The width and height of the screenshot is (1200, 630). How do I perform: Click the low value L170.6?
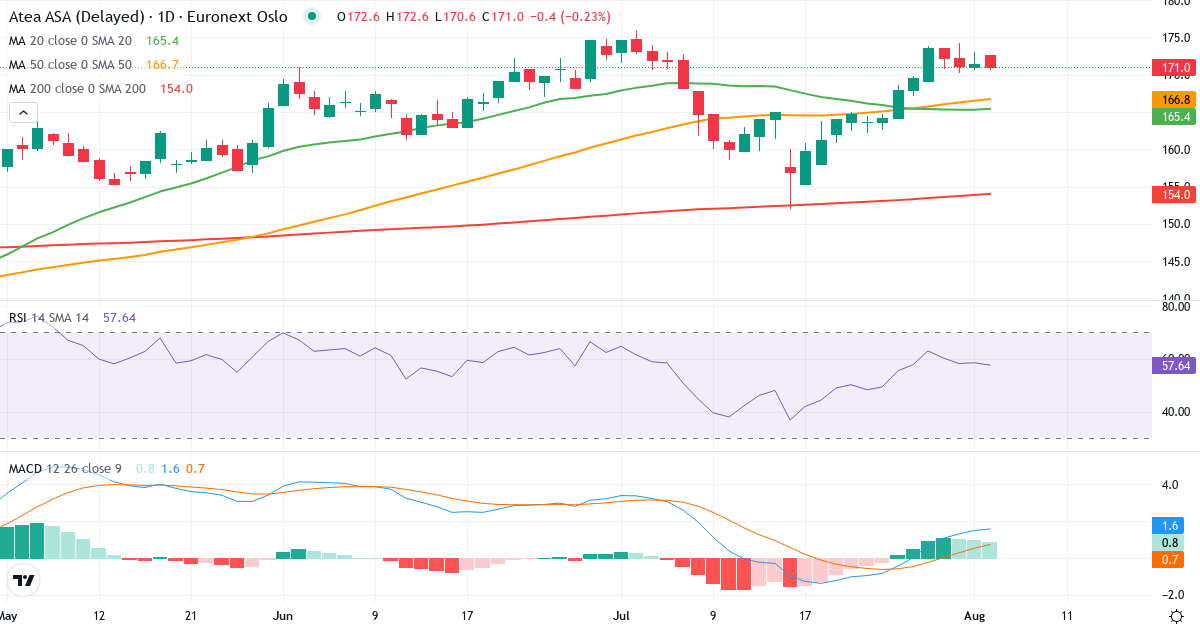point(453,17)
